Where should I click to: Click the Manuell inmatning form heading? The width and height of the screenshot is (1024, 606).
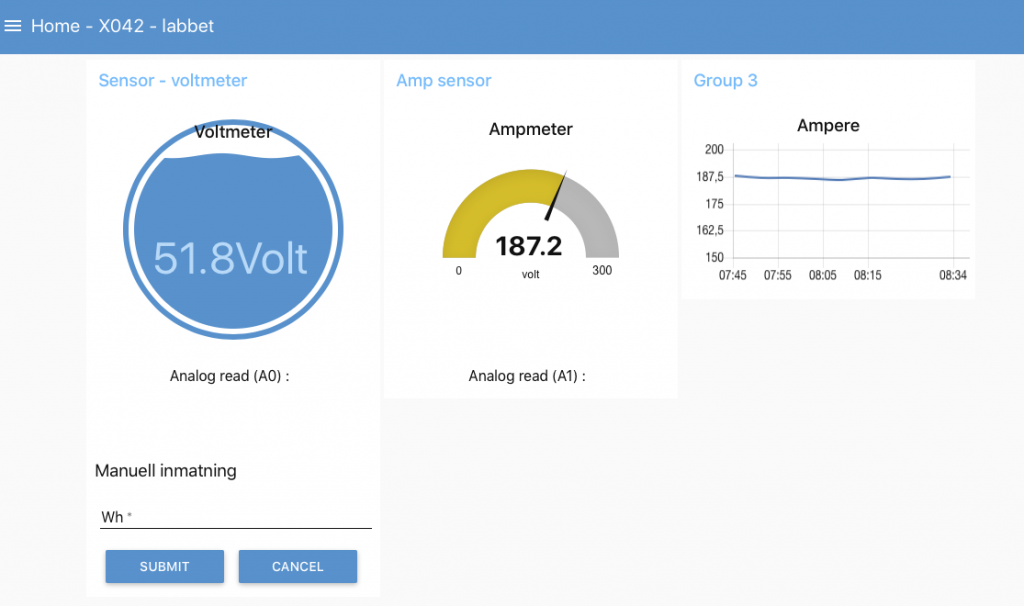click(x=166, y=470)
